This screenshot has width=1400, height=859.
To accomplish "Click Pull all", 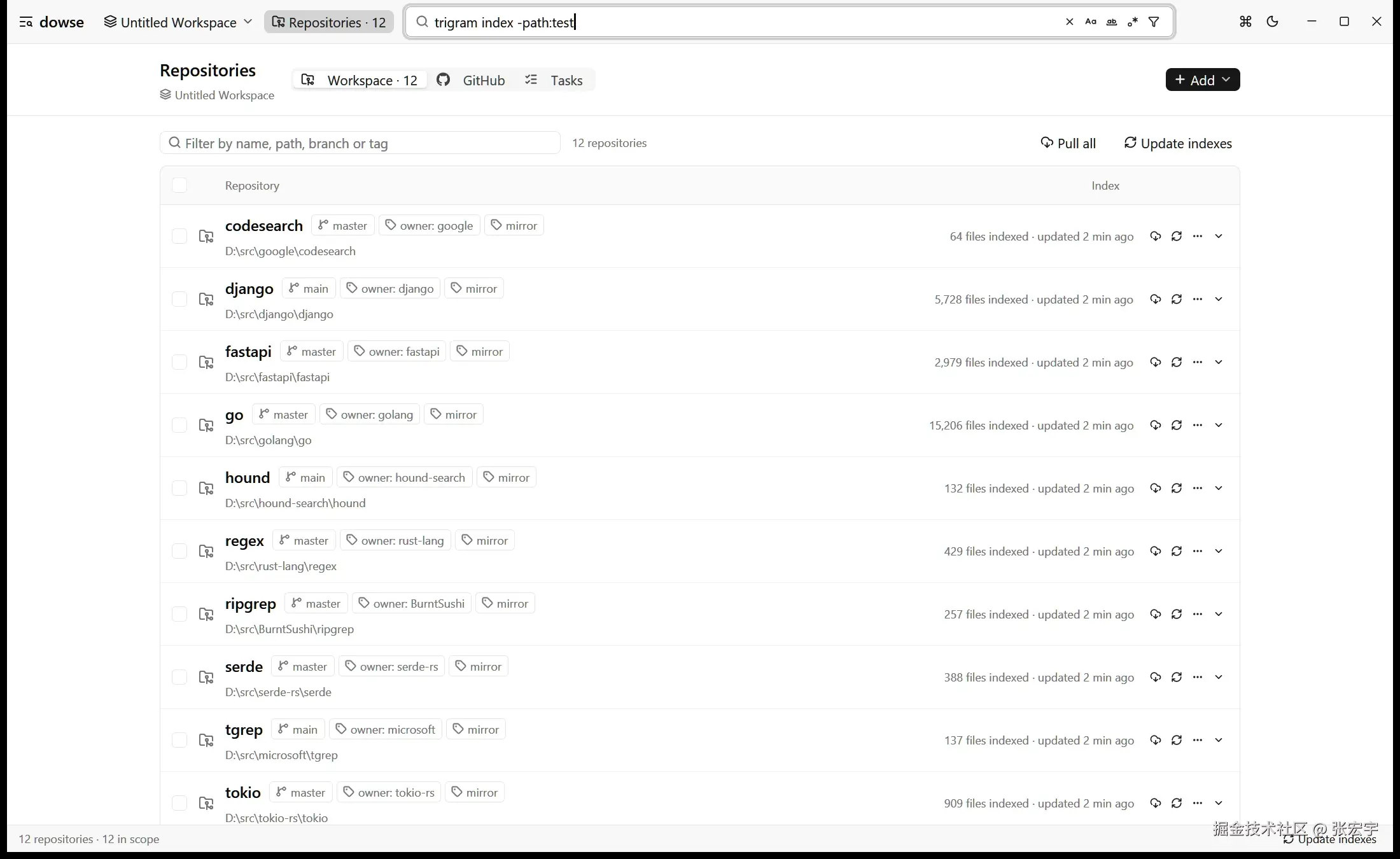I will 1068,143.
